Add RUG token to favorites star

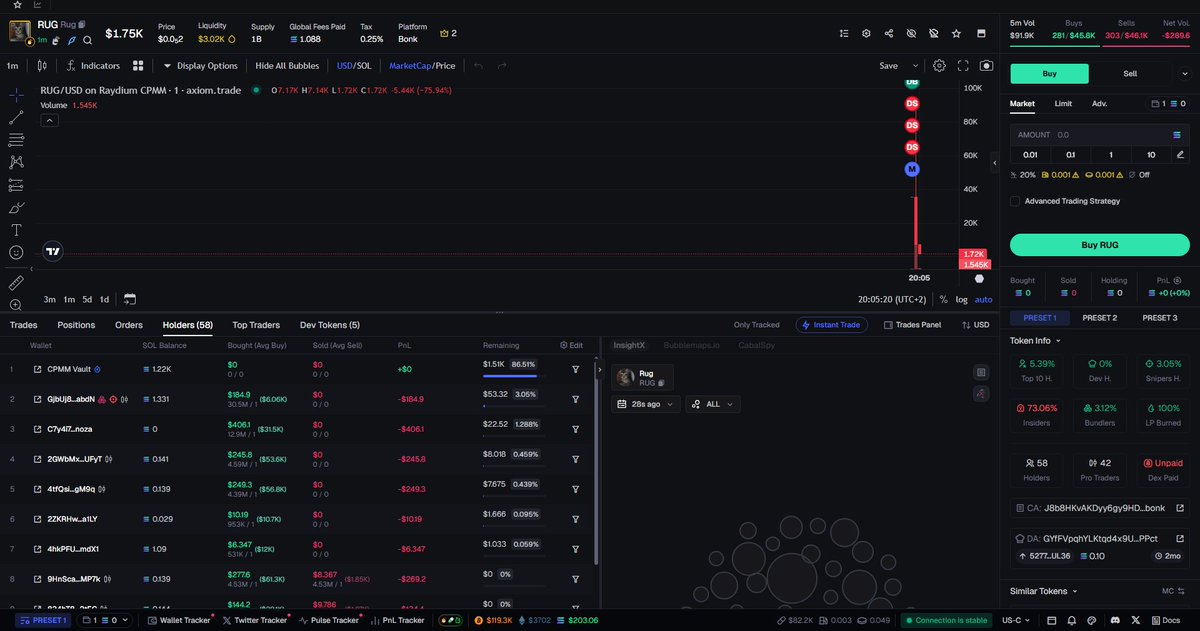956,33
